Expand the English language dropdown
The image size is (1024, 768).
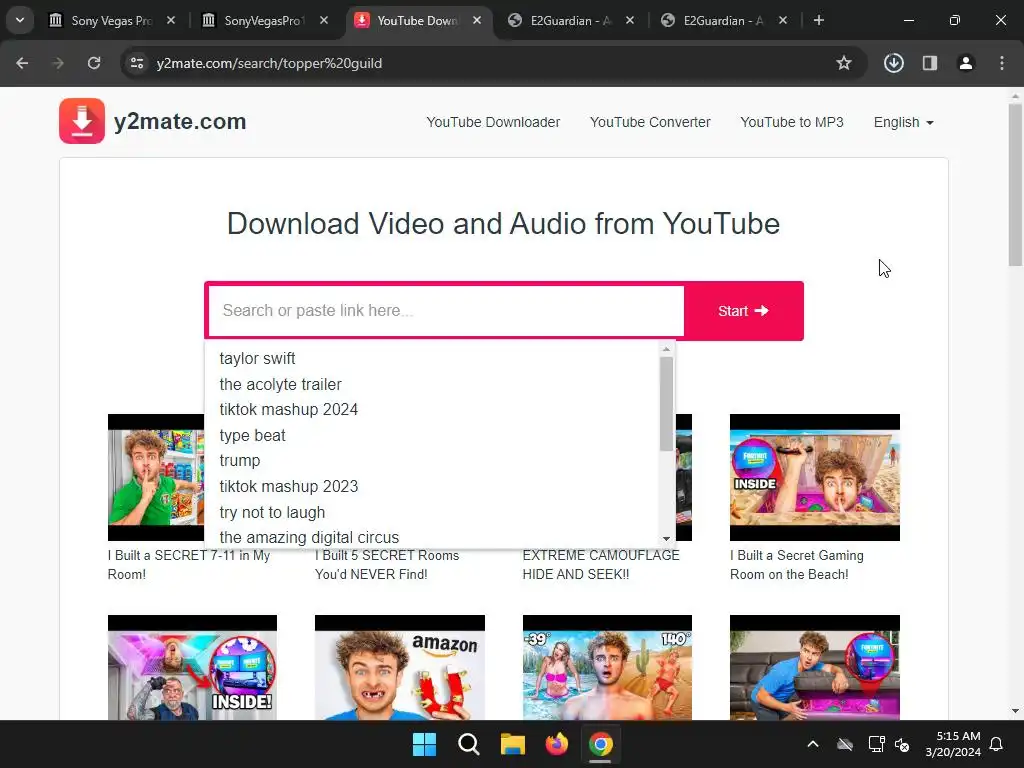point(904,122)
